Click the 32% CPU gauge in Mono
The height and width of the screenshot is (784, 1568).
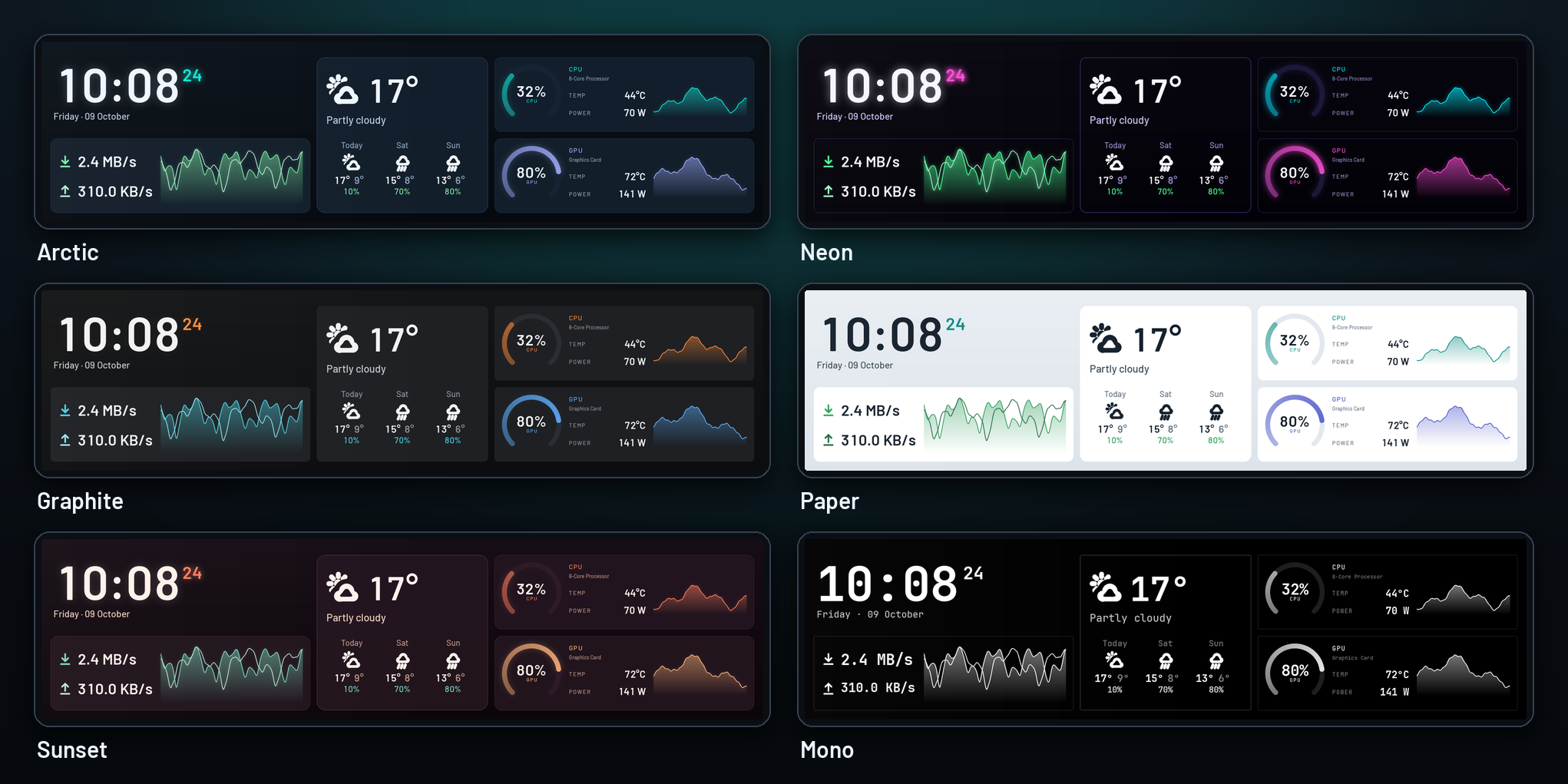1295,592
